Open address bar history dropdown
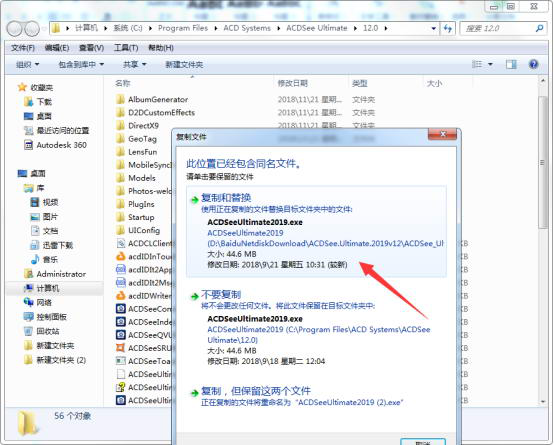This screenshot has height=445, width=554. coord(434,28)
